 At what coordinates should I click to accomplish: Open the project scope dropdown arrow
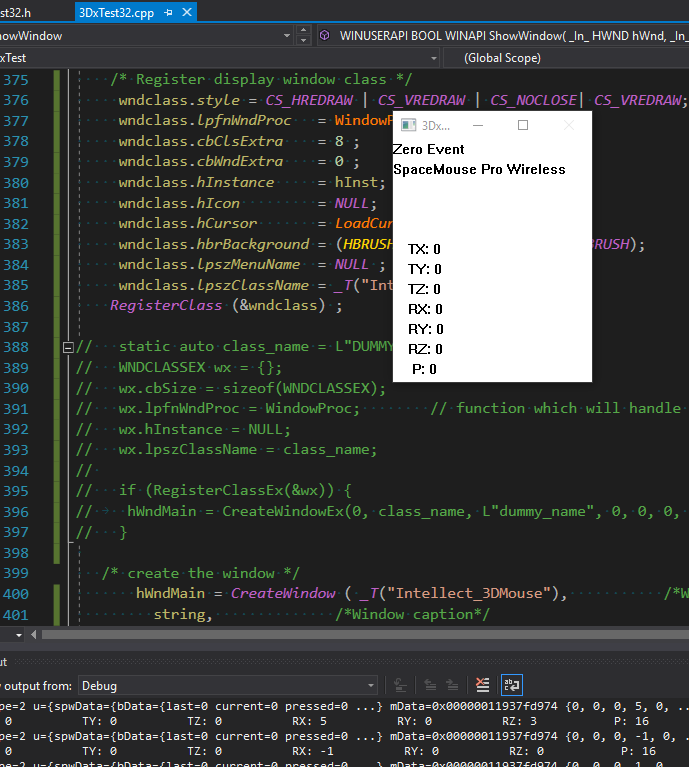tap(433, 58)
